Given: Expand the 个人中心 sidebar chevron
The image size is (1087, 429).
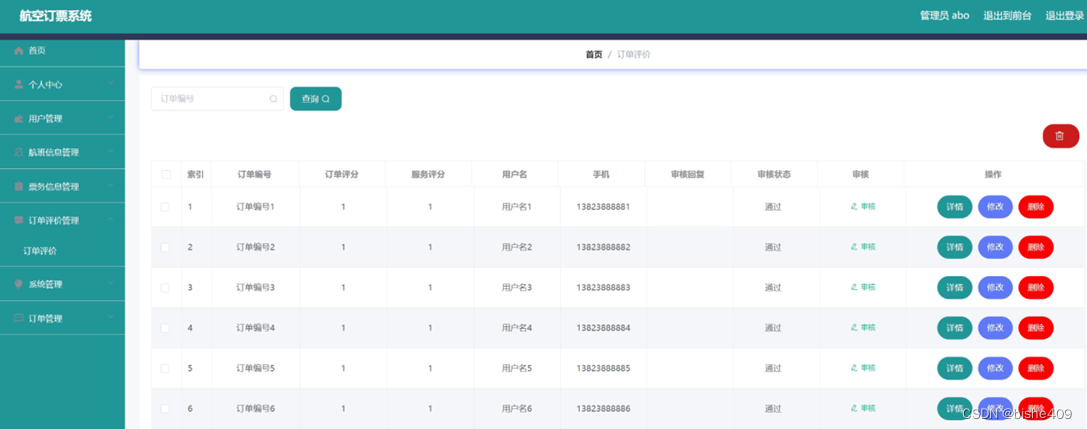Looking at the screenshot, I should (111, 84).
